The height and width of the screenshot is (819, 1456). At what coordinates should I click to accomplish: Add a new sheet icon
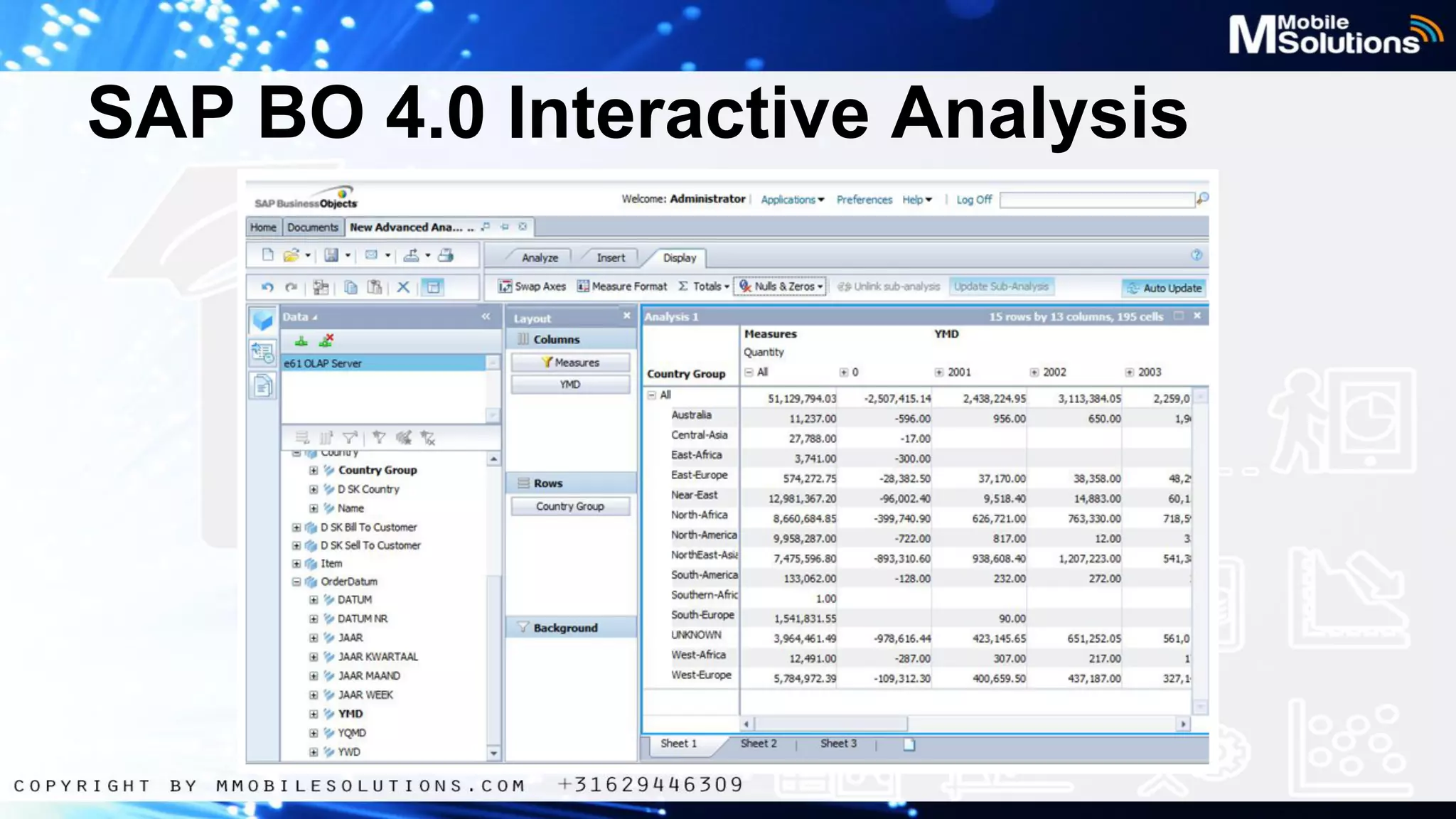[909, 744]
